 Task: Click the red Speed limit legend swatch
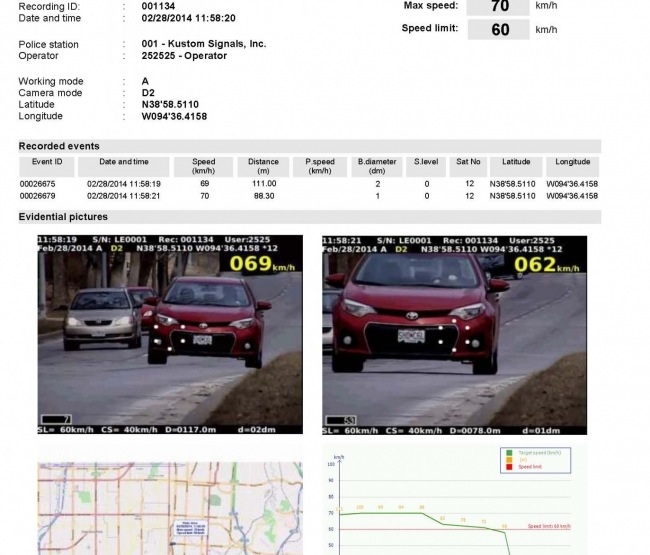[x=511, y=466]
